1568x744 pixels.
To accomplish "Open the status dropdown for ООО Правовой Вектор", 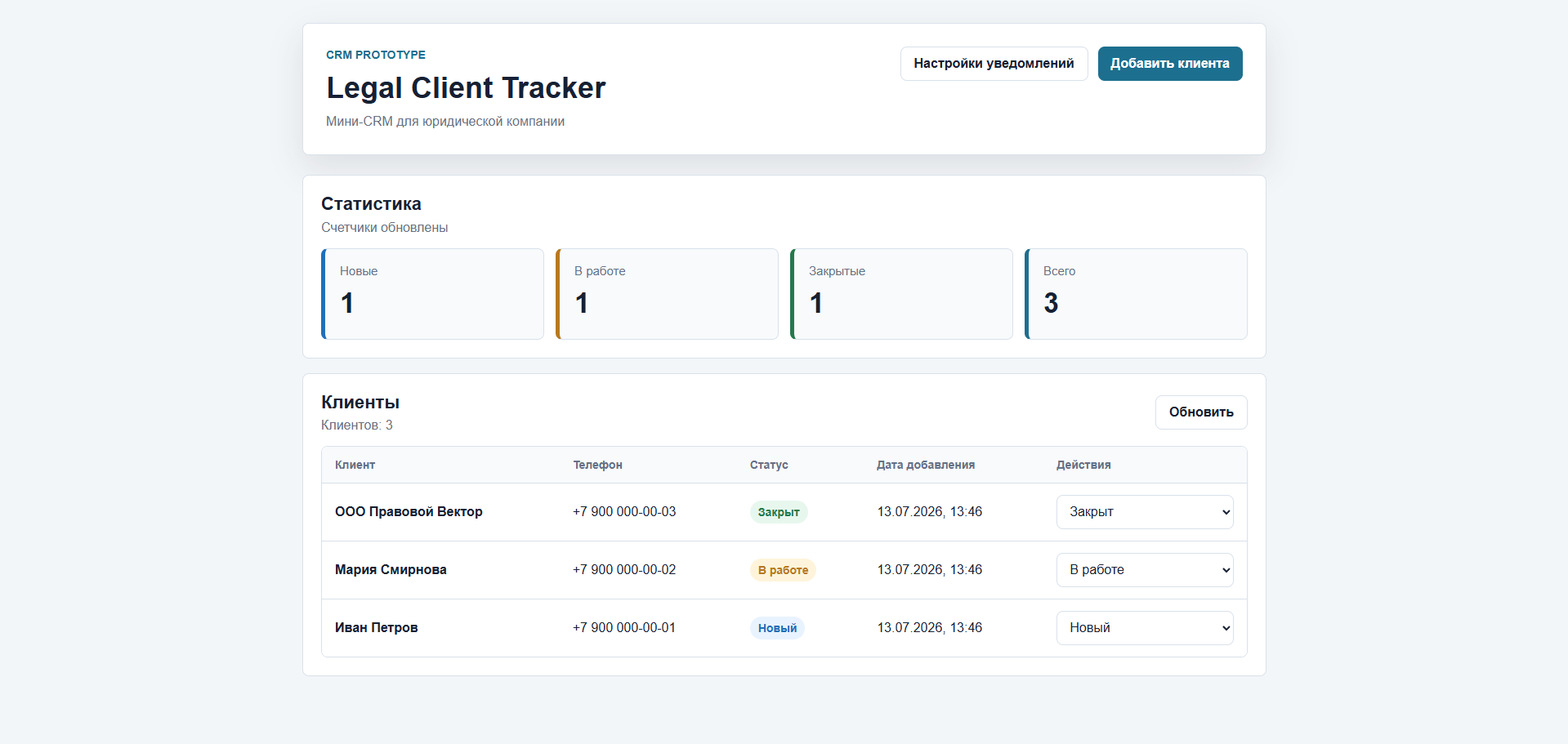I will coord(1144,512).
